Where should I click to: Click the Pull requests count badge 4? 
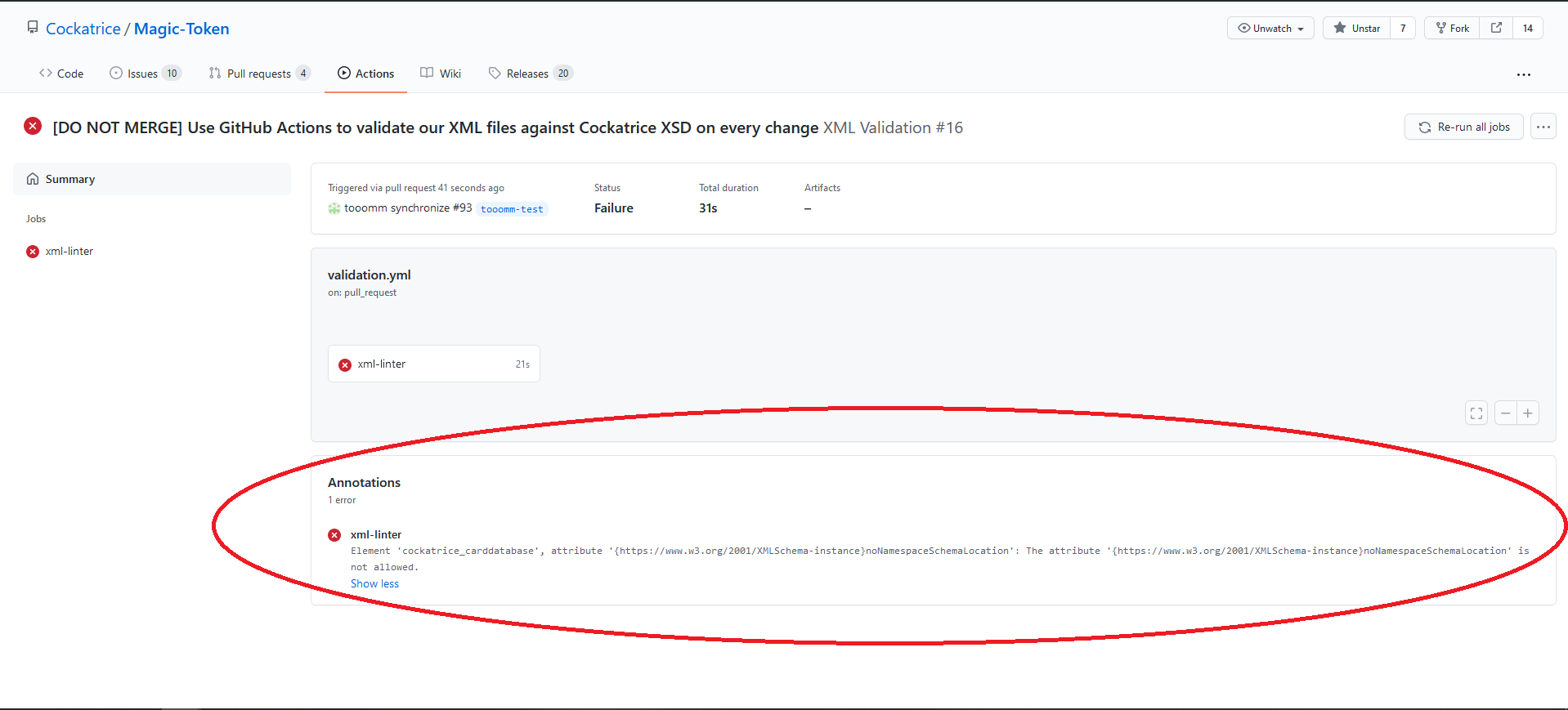(303, 74)
